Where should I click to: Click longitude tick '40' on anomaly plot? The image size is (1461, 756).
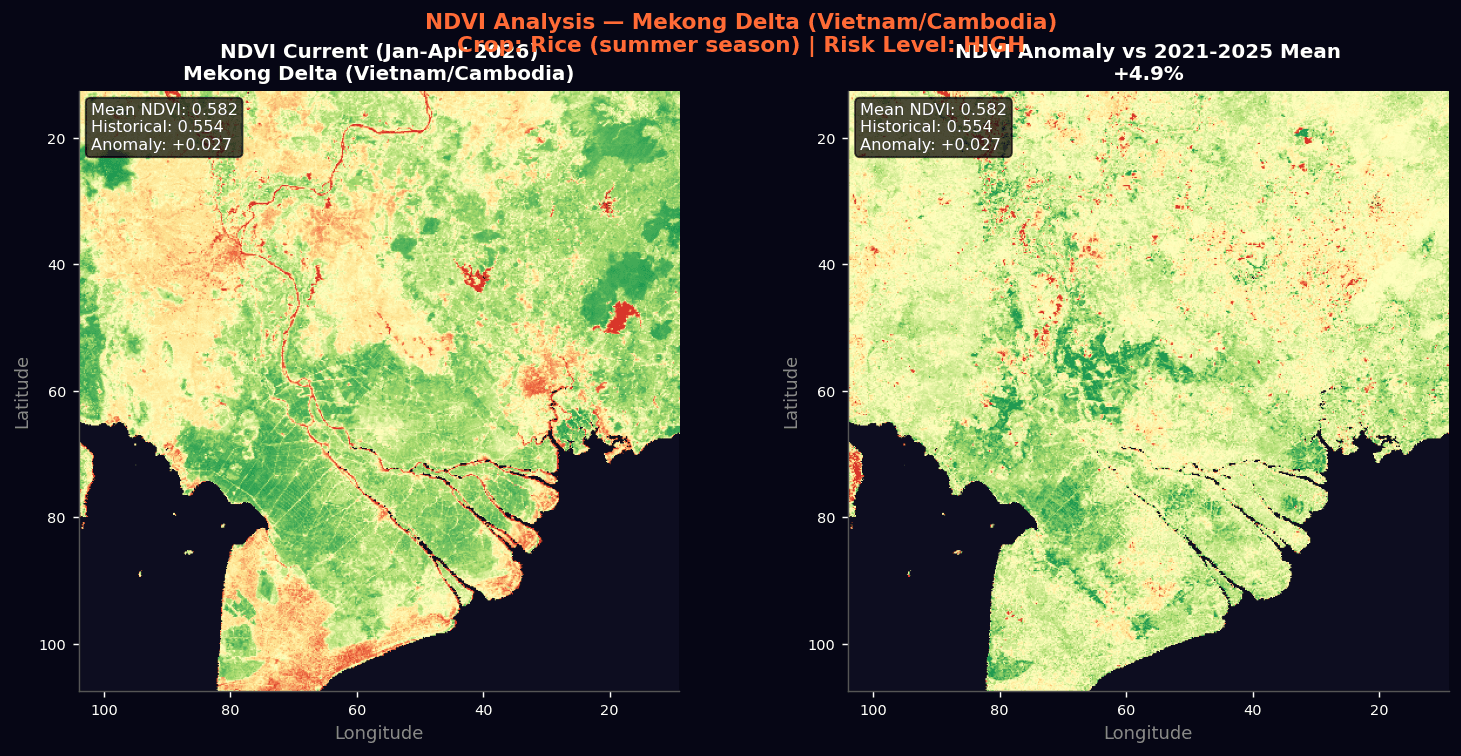(x=1252, y=710)
